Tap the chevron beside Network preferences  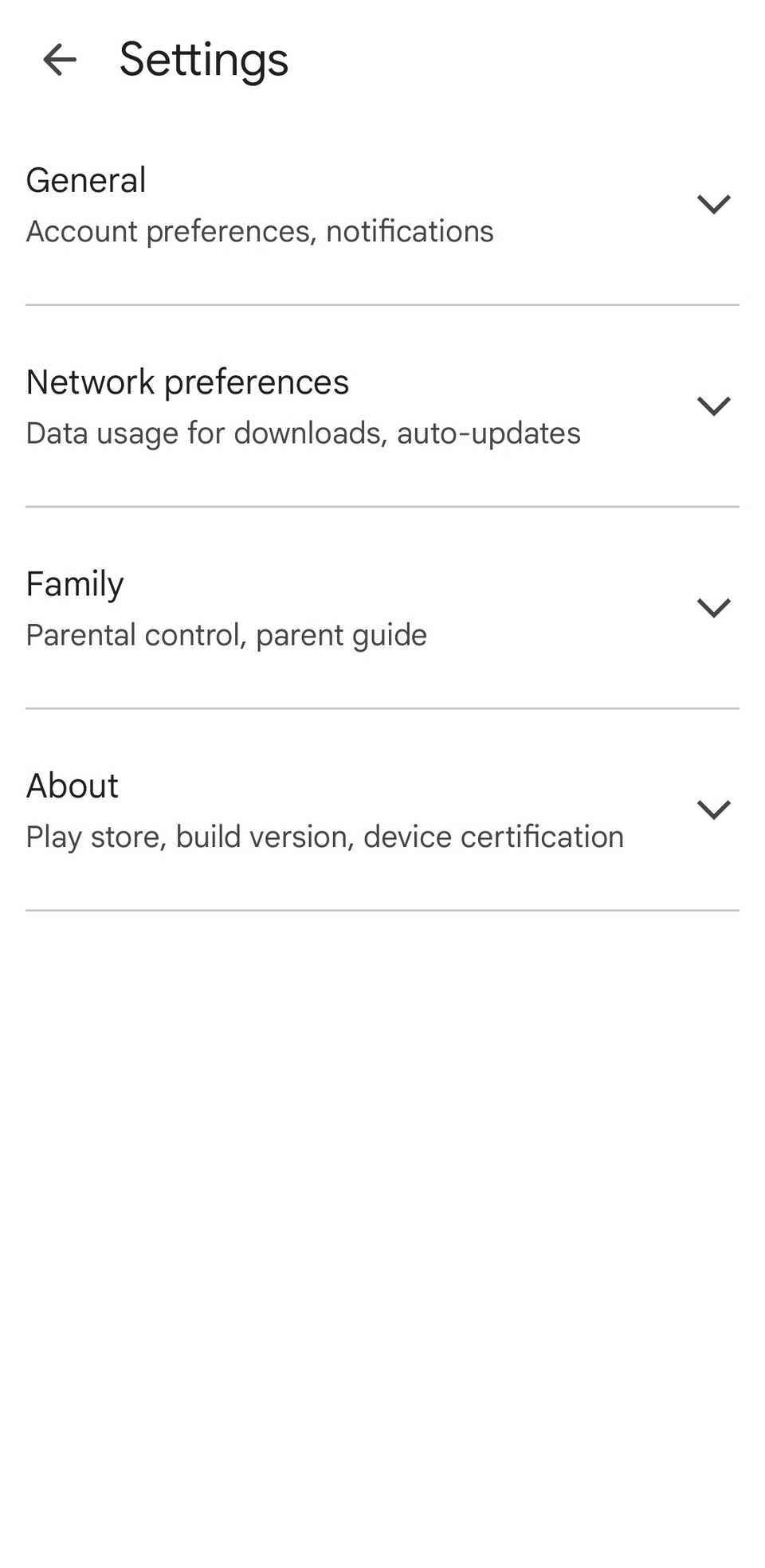coord(714,406)
